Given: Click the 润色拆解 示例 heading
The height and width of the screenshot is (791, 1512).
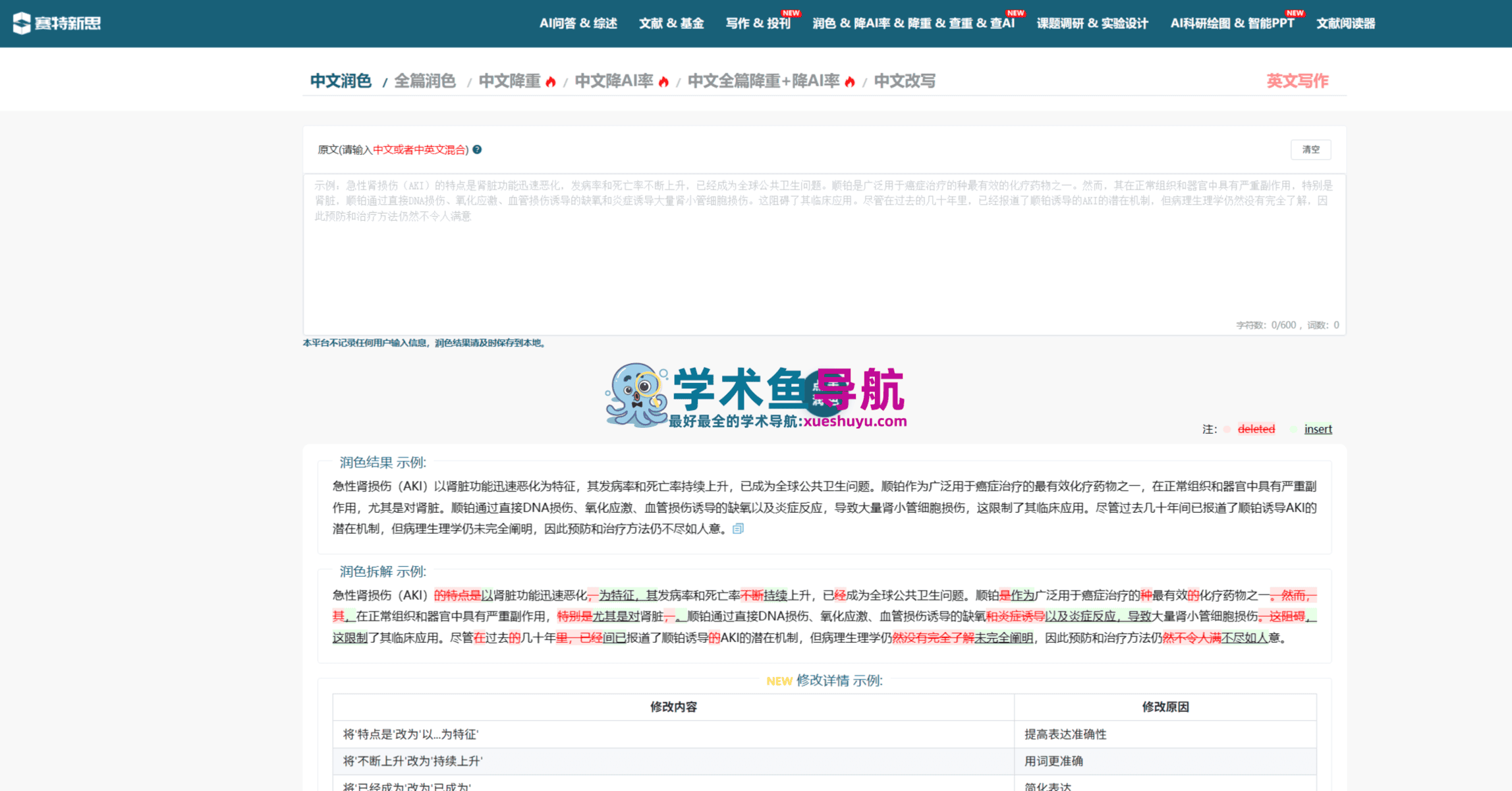Looking at the screenshot, I should pos(383,571).
